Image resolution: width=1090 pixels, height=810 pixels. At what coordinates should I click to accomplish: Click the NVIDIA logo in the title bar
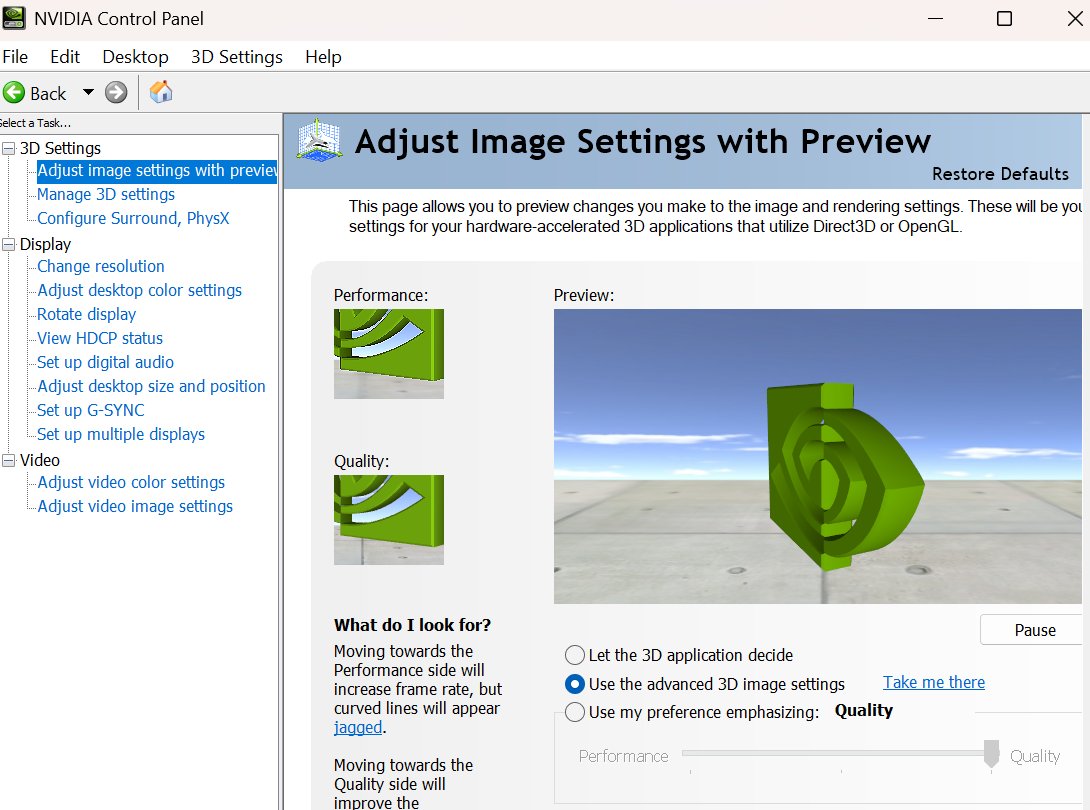click(14, 18)
